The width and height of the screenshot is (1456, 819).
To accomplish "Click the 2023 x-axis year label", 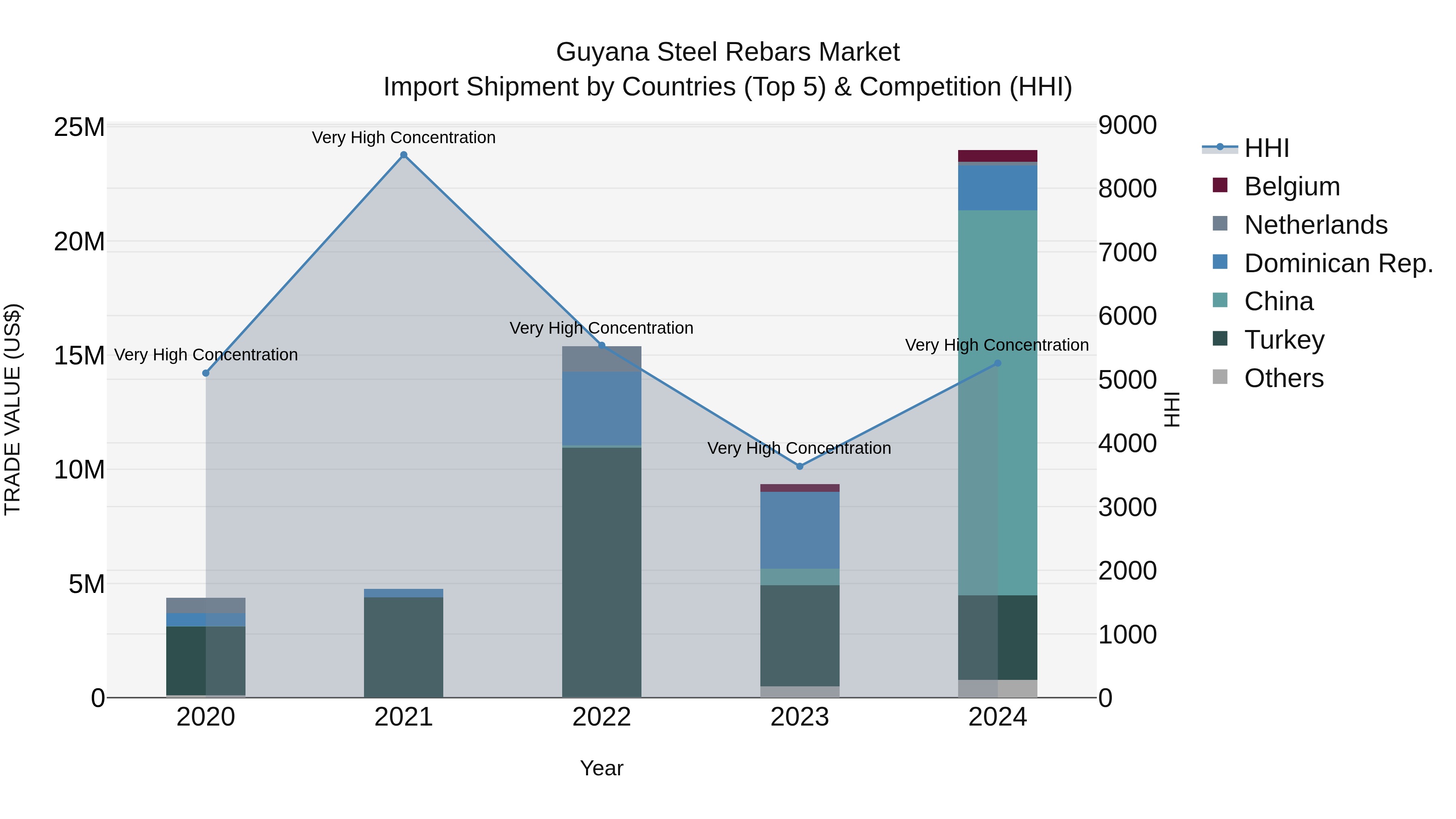I will (x=800, y=717).
